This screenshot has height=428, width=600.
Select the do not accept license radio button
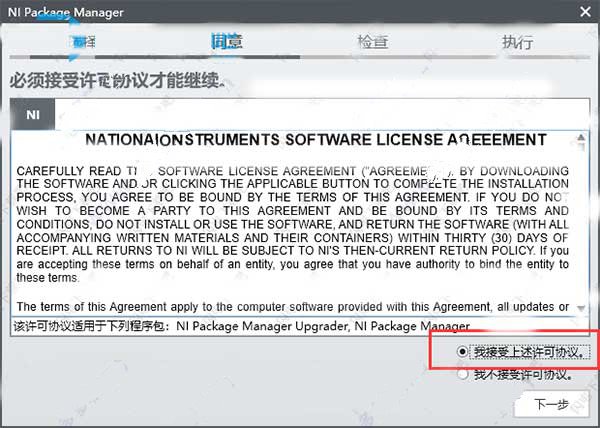[x=462, y=374]
